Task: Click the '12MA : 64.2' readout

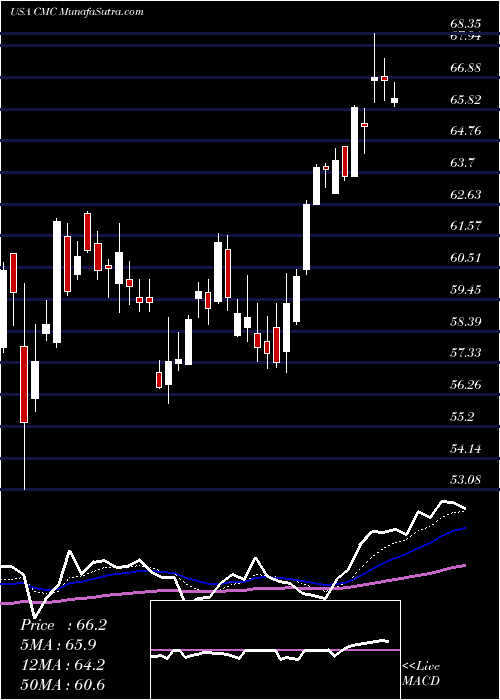Action: (x=63, y=664)
